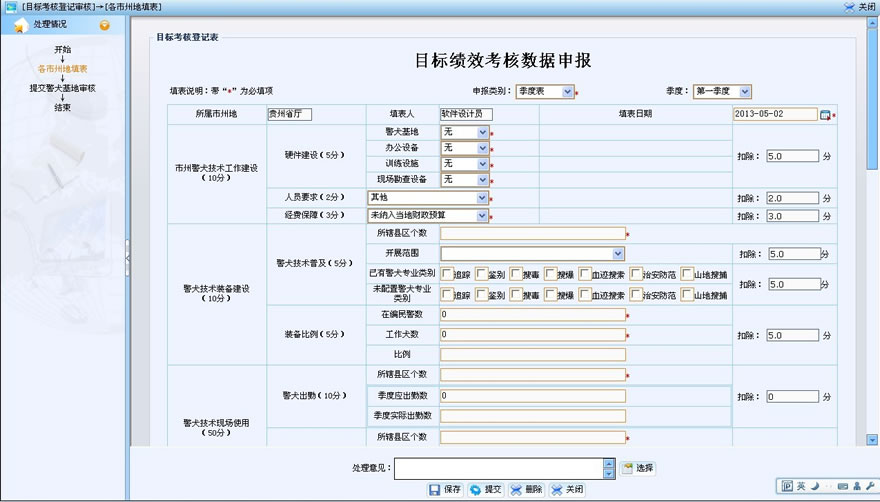Click the up arrow of the 处理意见 box
Image resolution: width=880 pixels, height=502 pixels.
point(609,463)
